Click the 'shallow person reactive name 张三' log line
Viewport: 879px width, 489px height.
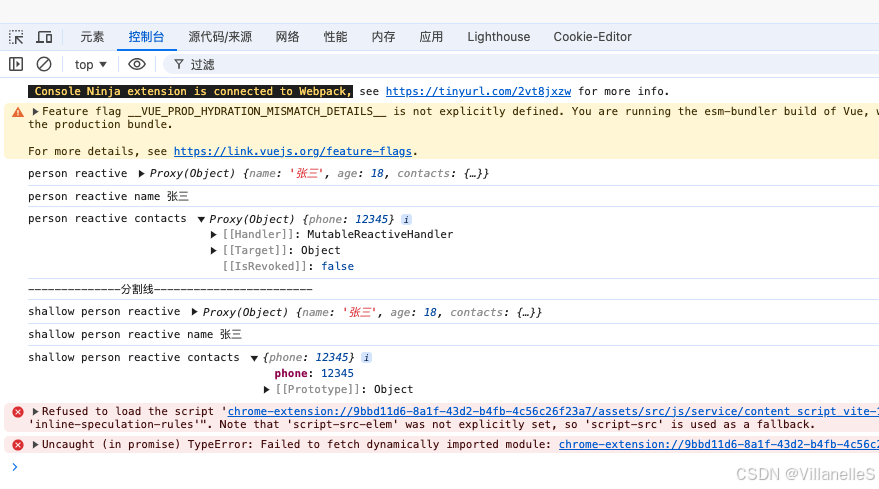point(135,334)
